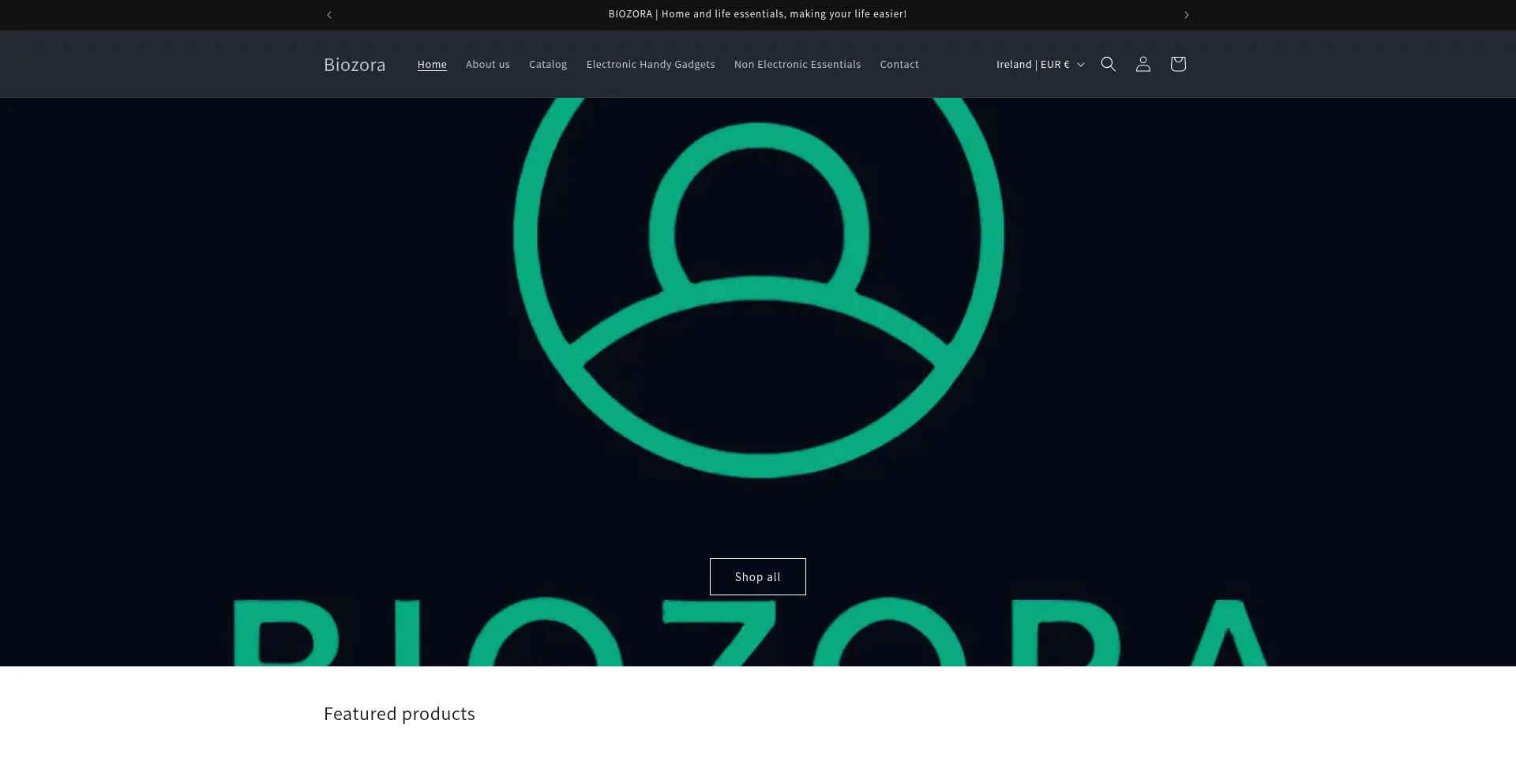The width and height of the screenshot is (1516, 784).
Task: Open the search magnifier icon
Action: [x=1108, y=64]
